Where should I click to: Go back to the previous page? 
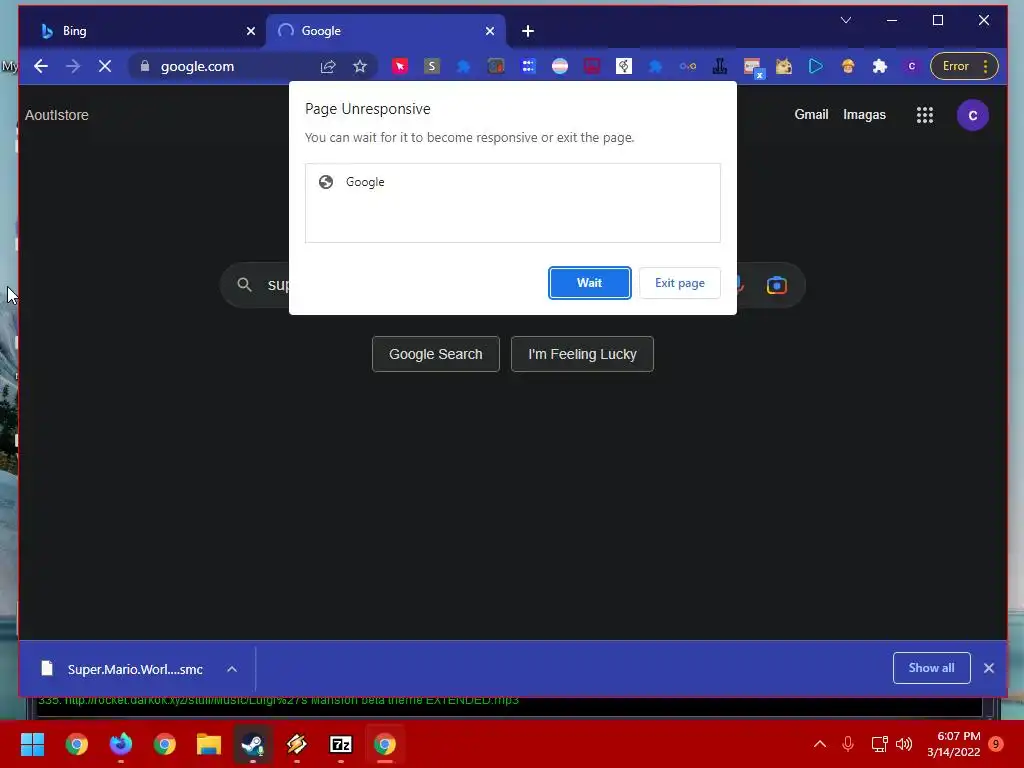pos(41,66)
